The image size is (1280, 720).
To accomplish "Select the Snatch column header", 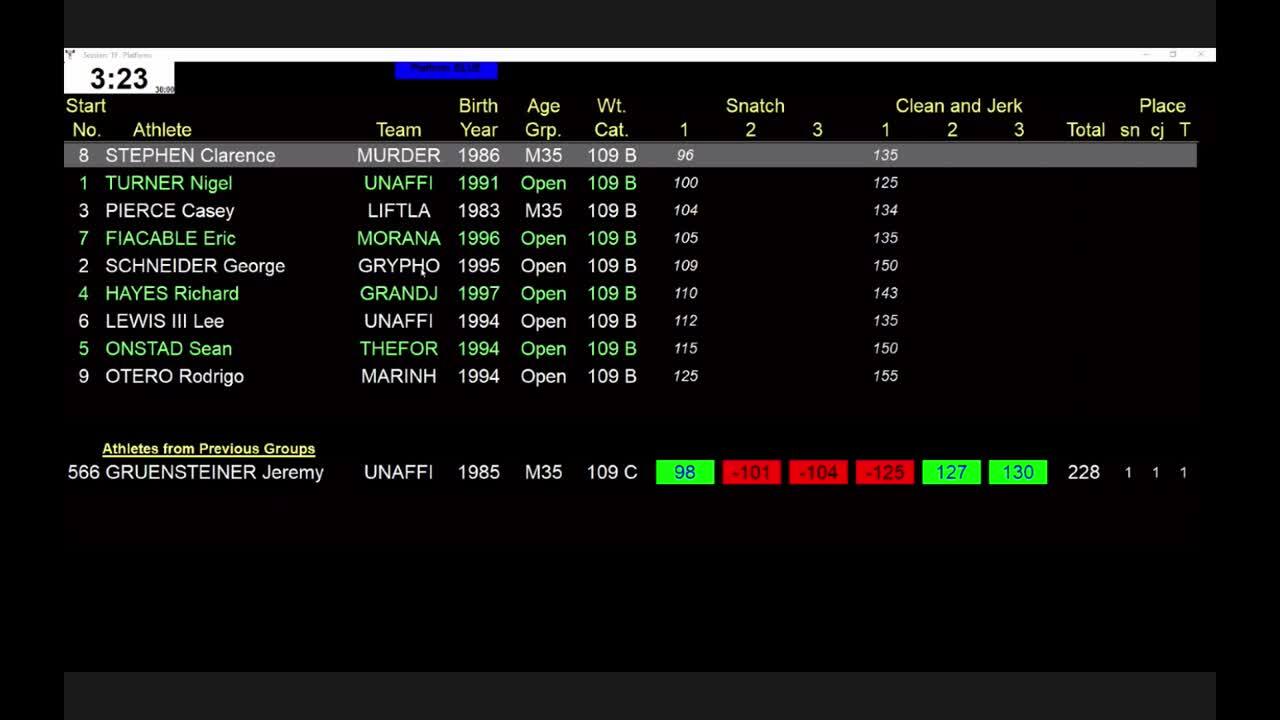I will tap(754, 105).
